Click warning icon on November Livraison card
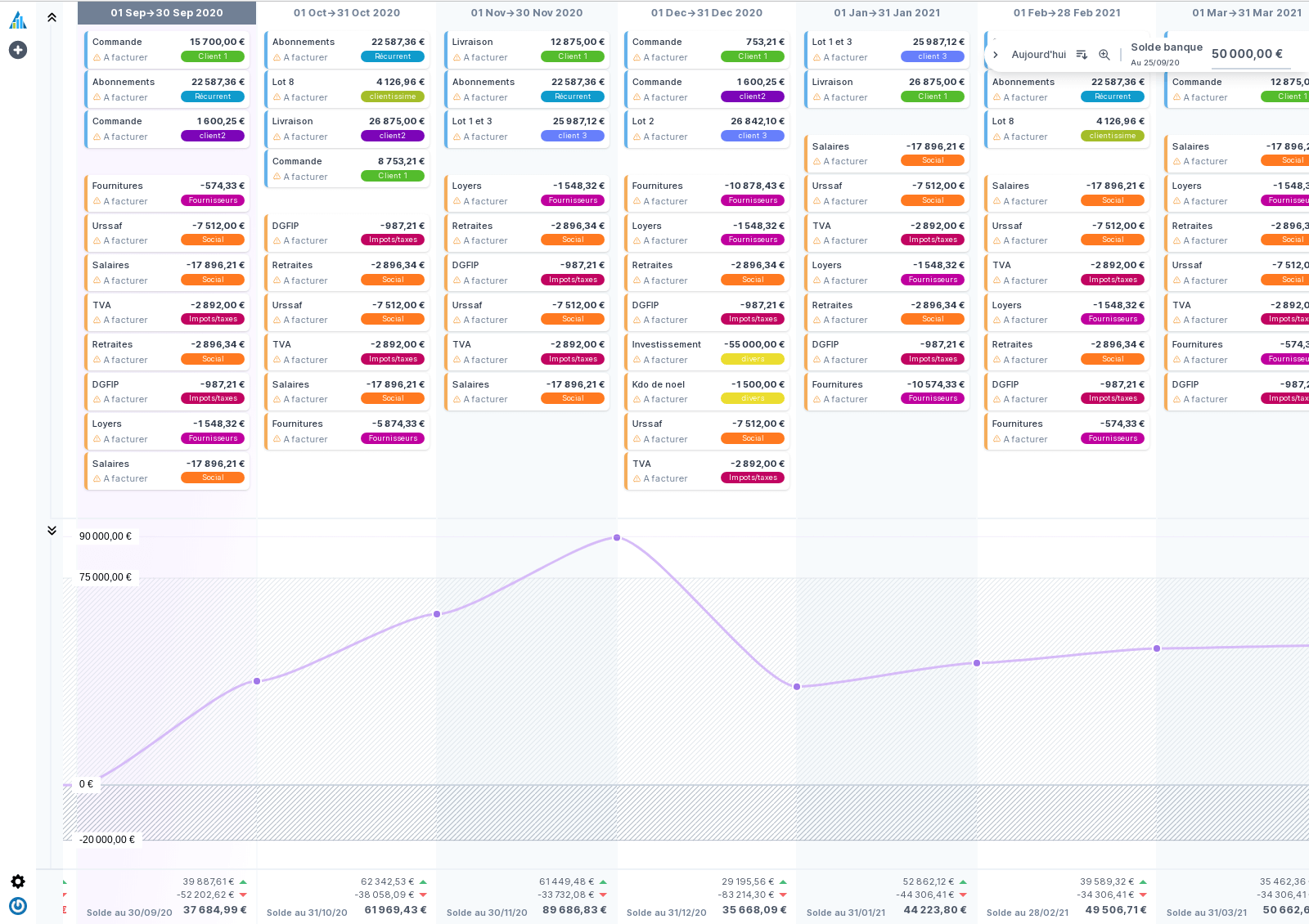Image resolution: width=1309 pixels, height=924 pixels. point(457,57)
